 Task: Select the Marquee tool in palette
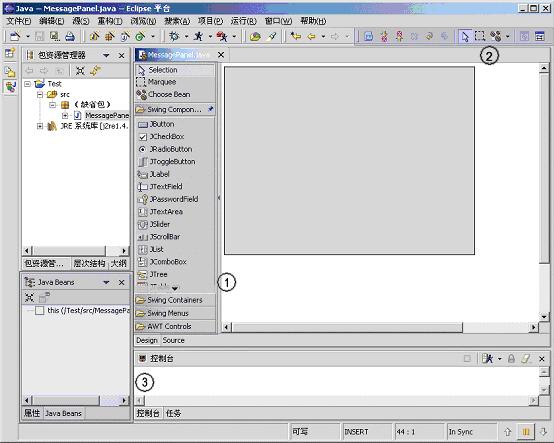coord(156,82)
